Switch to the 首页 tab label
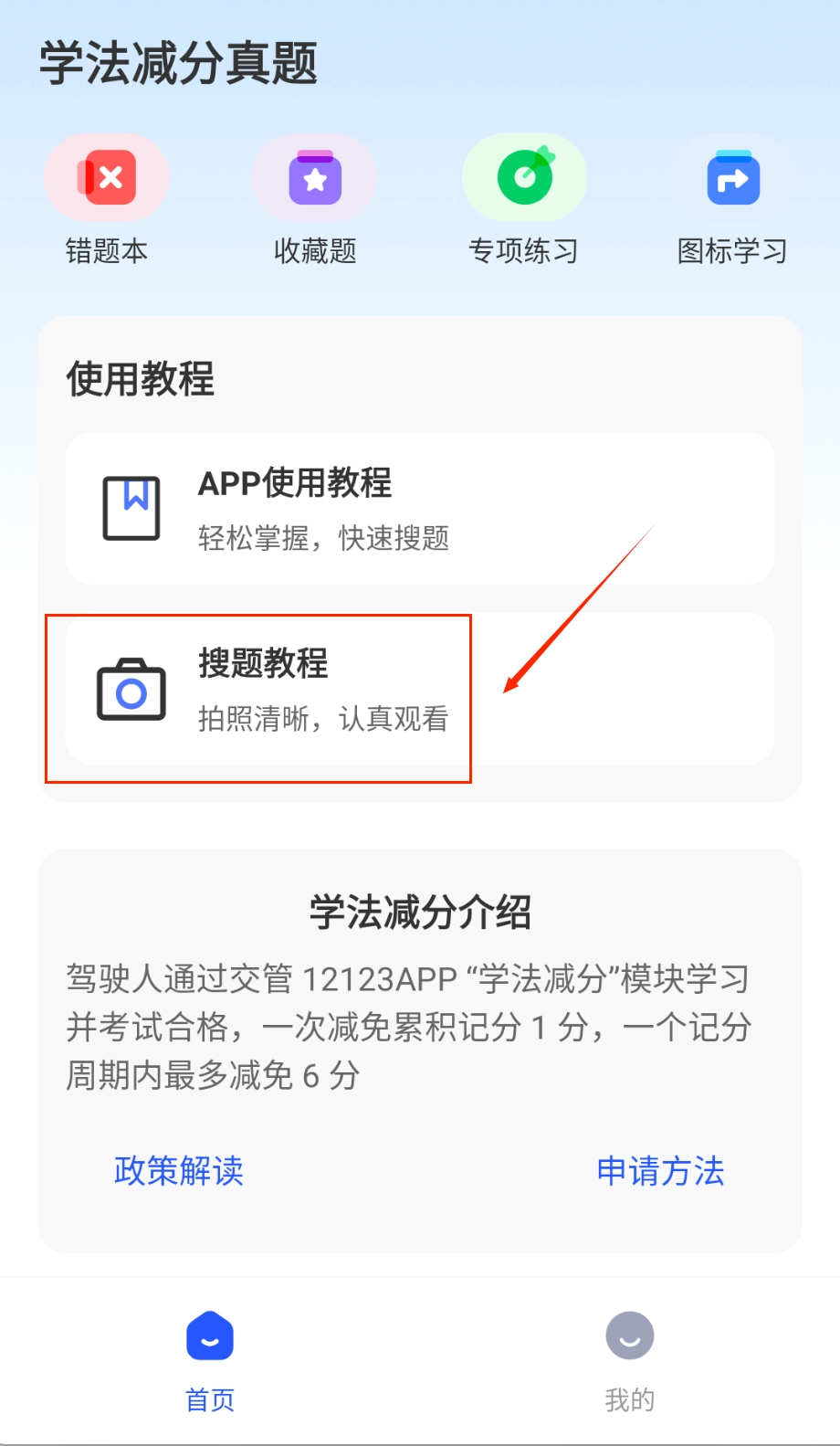 point(210,1399)
